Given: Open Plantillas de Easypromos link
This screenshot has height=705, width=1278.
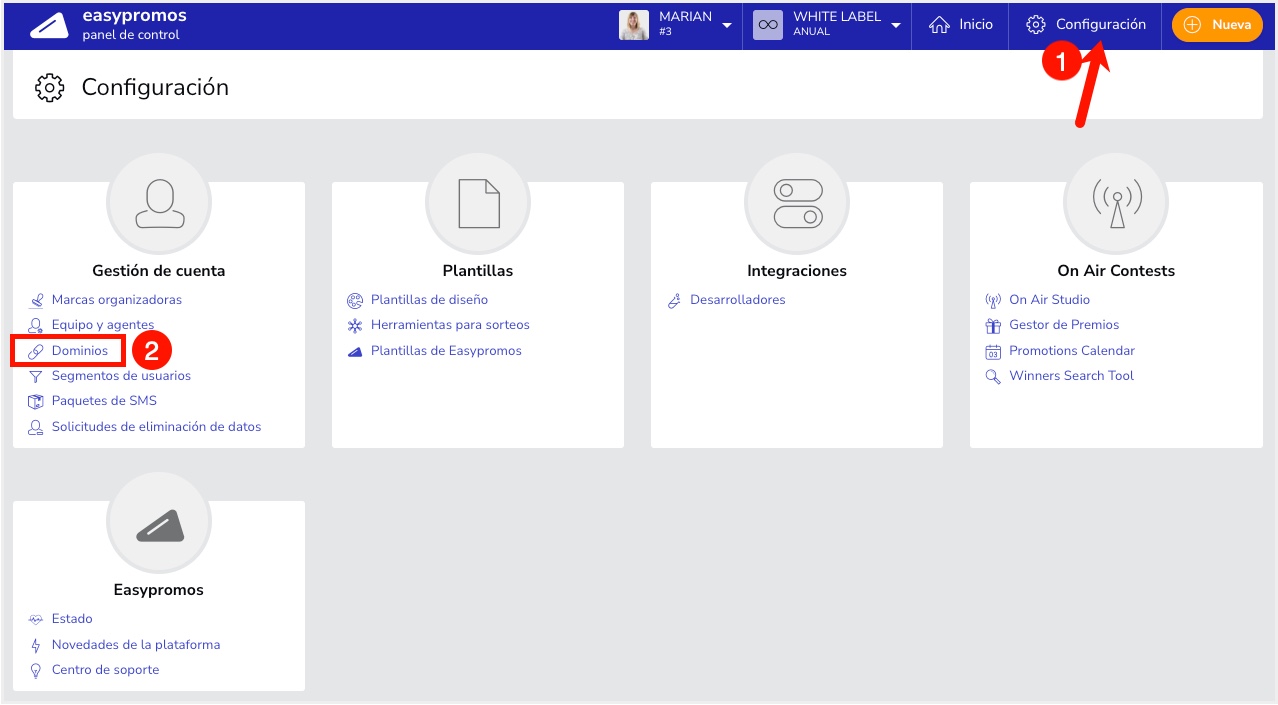Looking at the screenshot, I should (446, 350).
